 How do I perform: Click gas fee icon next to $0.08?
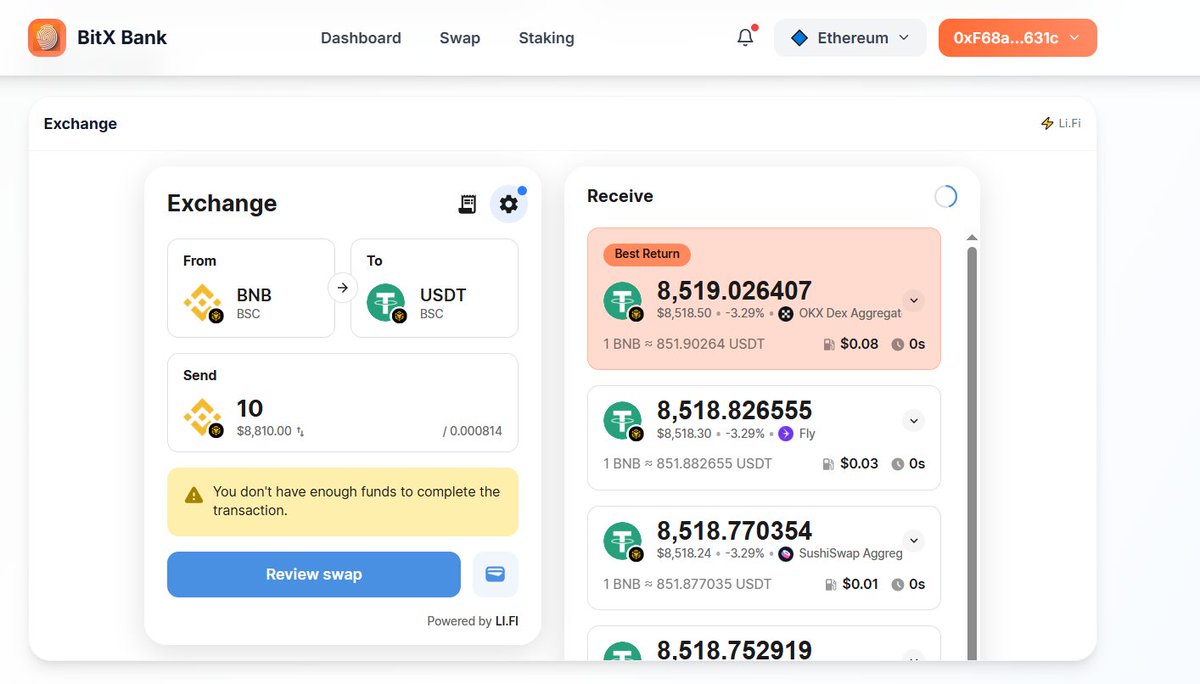click(828, 344)
